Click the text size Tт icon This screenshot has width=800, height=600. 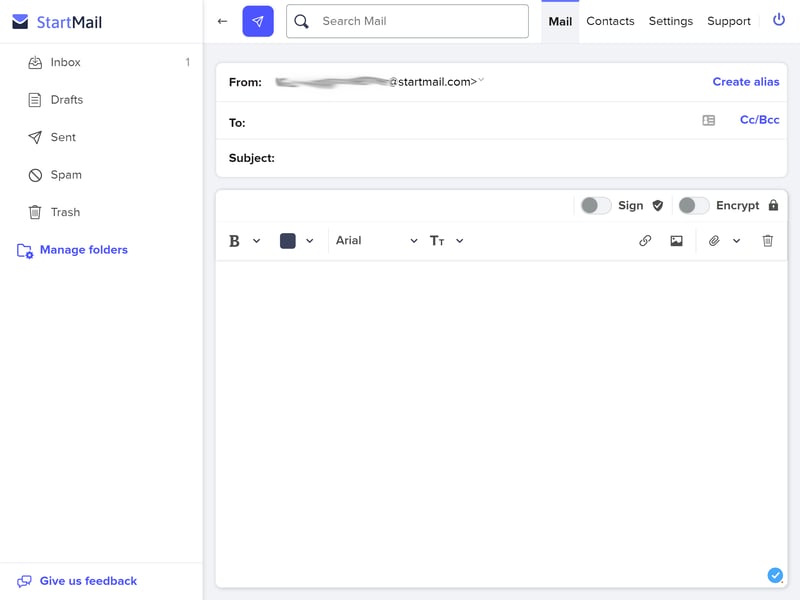coord(437,241)
